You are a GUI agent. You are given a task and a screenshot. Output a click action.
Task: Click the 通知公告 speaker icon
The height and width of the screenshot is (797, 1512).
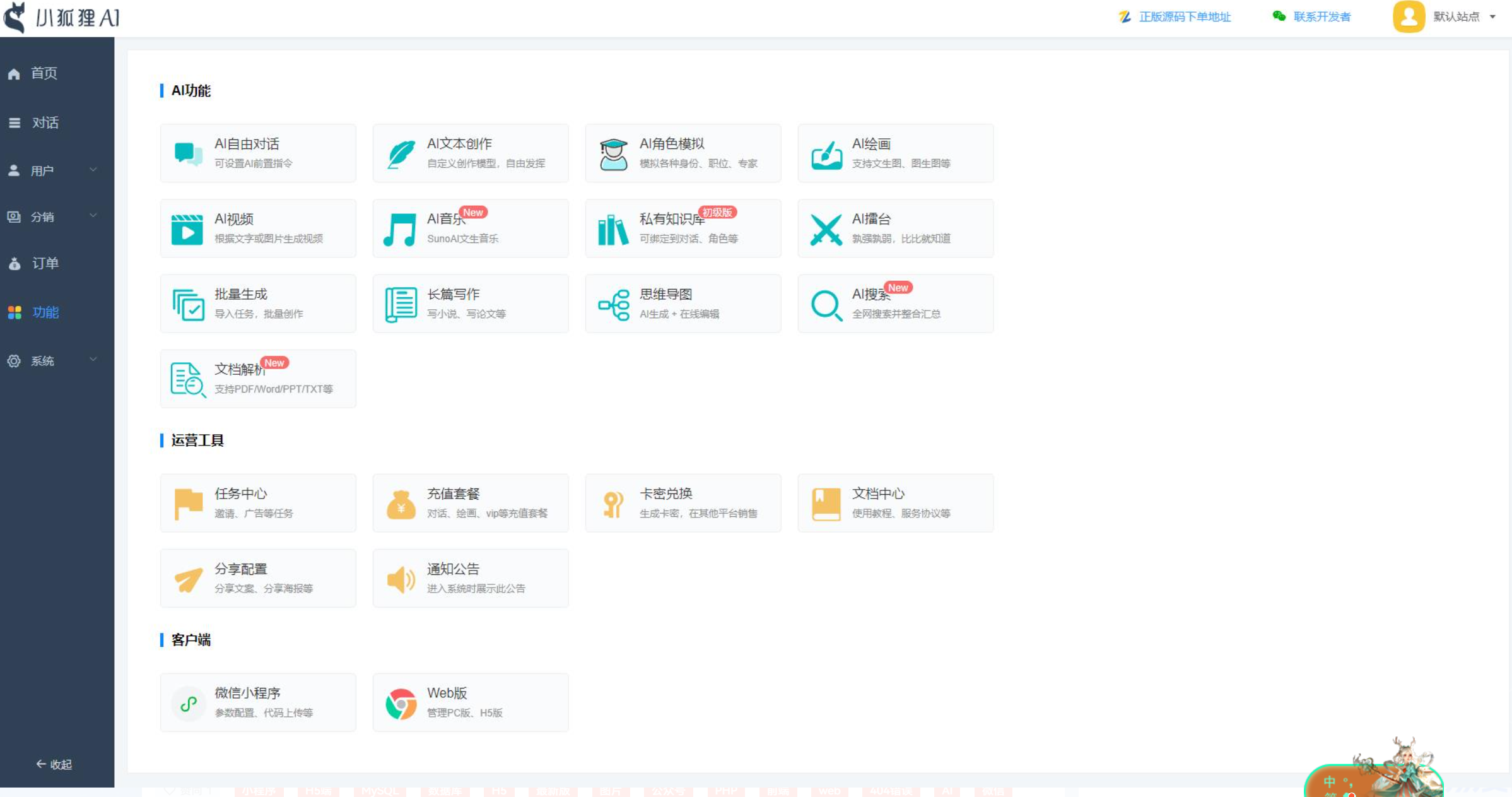coord(401,579)
